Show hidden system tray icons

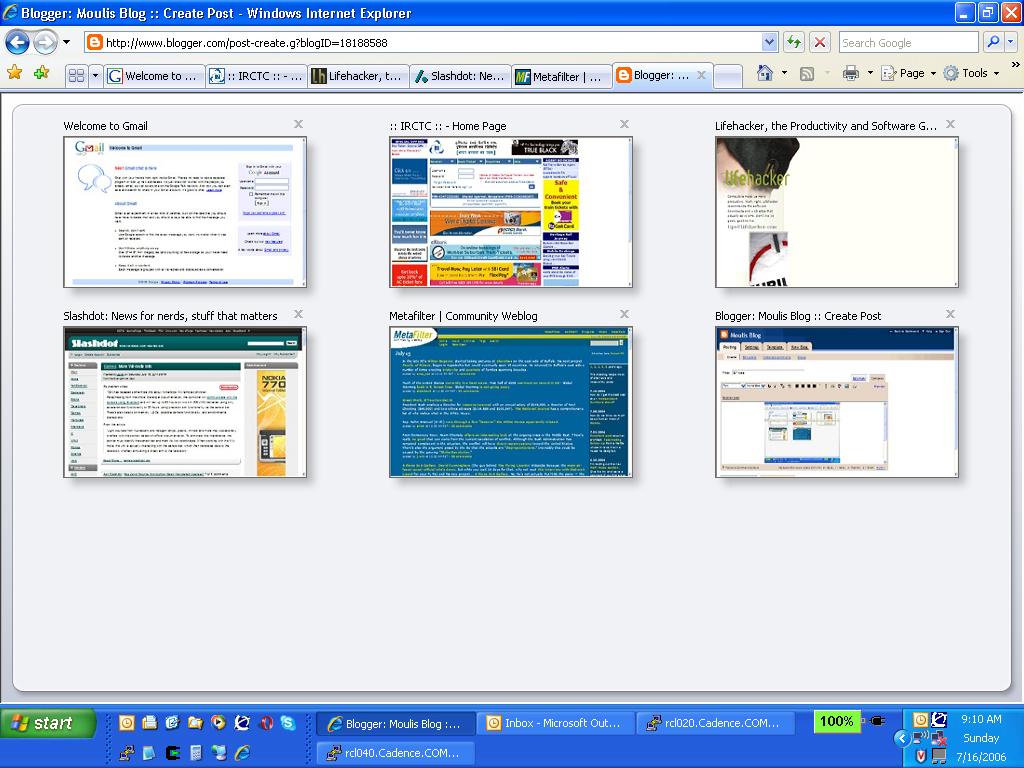[x=901, y=739]
